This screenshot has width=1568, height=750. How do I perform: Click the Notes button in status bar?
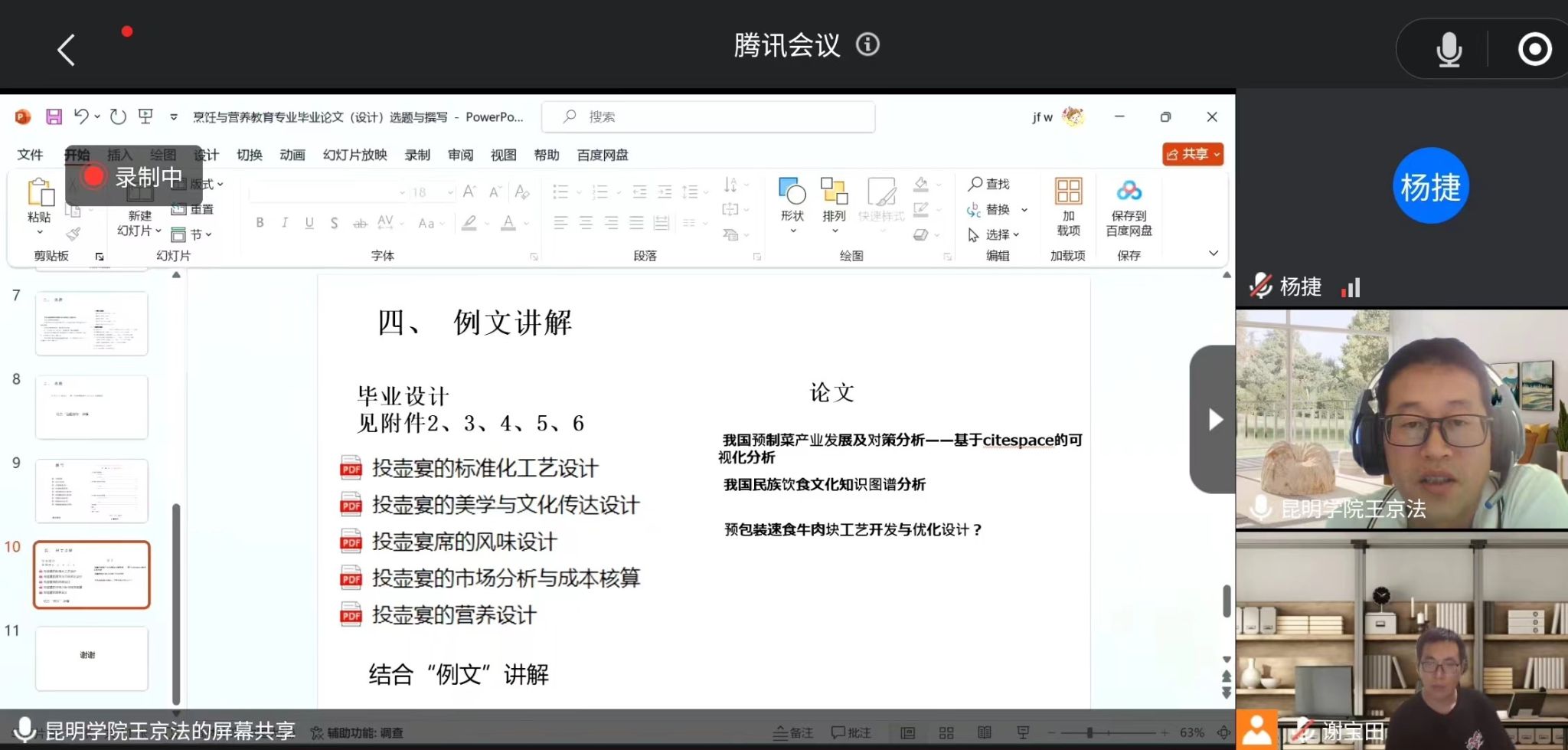tap(792, 732)
